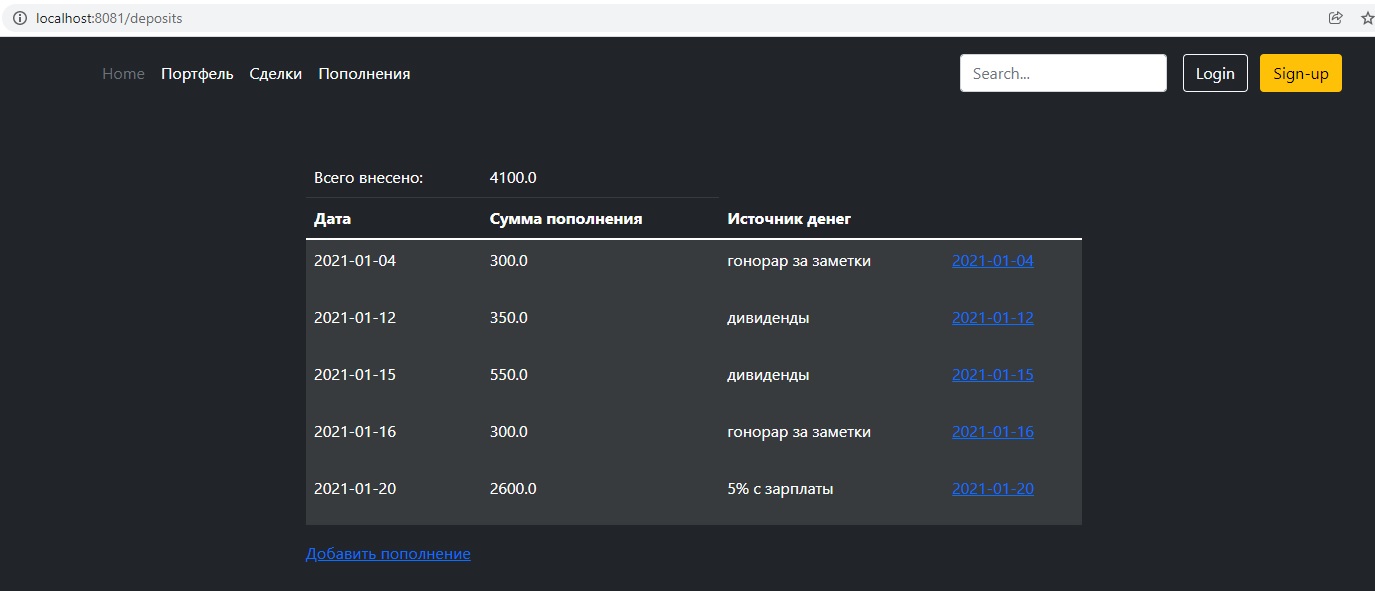The image size is (1375, 591).
Task: Open the 2021-01-16 deposit link
Action: tap(992, 431)
